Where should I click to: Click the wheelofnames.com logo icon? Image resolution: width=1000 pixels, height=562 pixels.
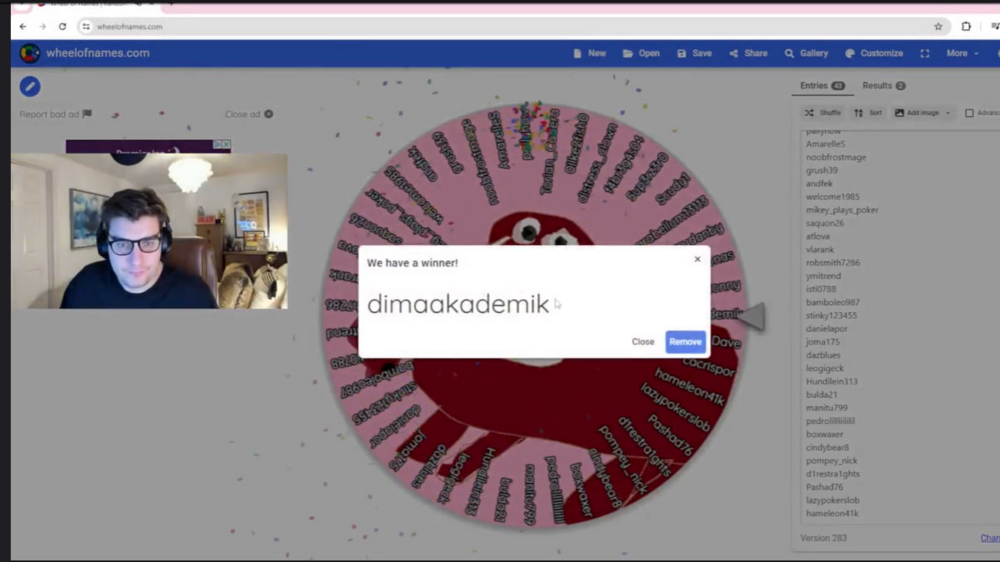29,53
